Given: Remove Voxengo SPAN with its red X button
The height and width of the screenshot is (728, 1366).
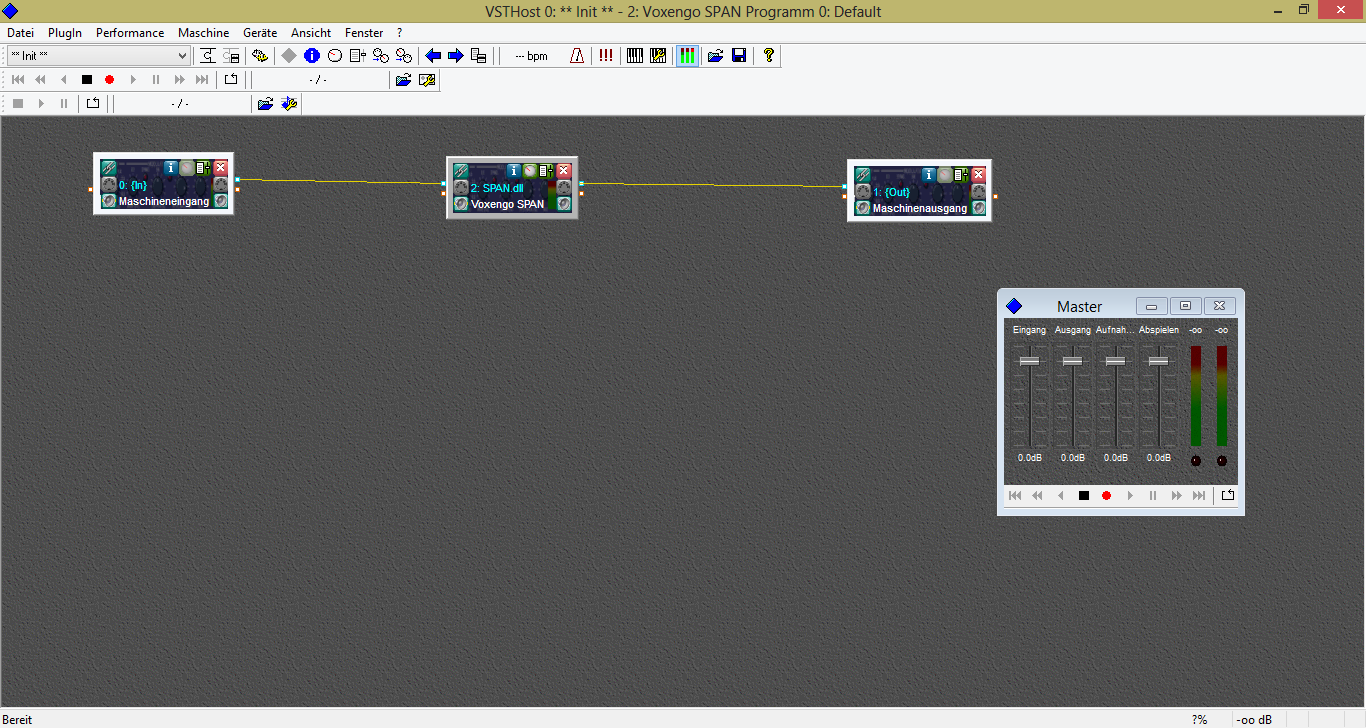Looking at the screenshot, I should tap(564, 171).
